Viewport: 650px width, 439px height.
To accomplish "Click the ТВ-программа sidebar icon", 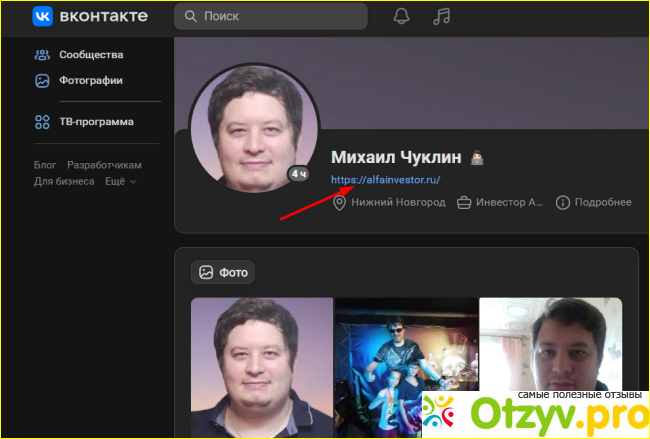I will coord(42,122).
